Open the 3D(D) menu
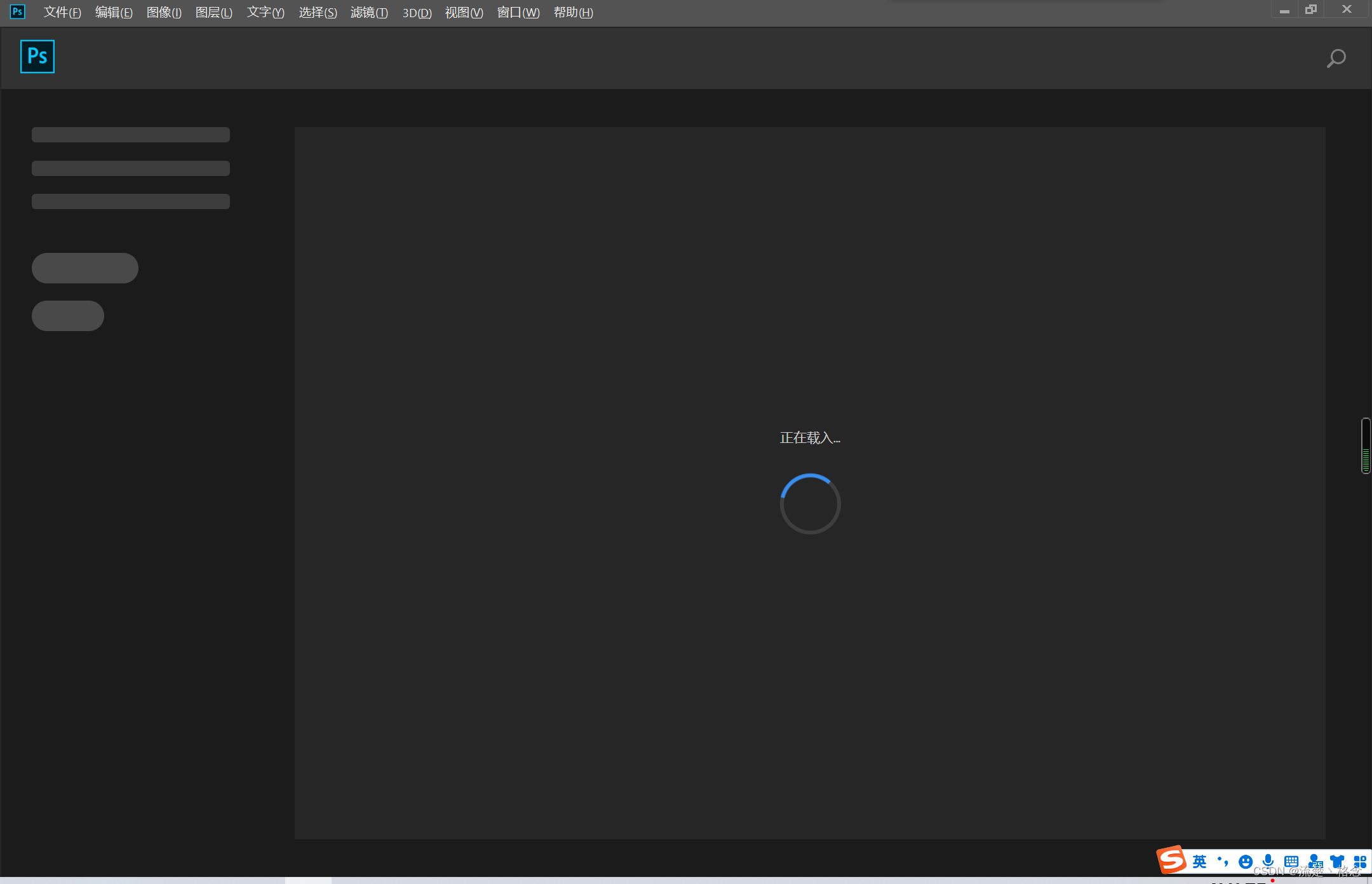The height and width of the screenshot is (884, 1372). coord(417,13)
